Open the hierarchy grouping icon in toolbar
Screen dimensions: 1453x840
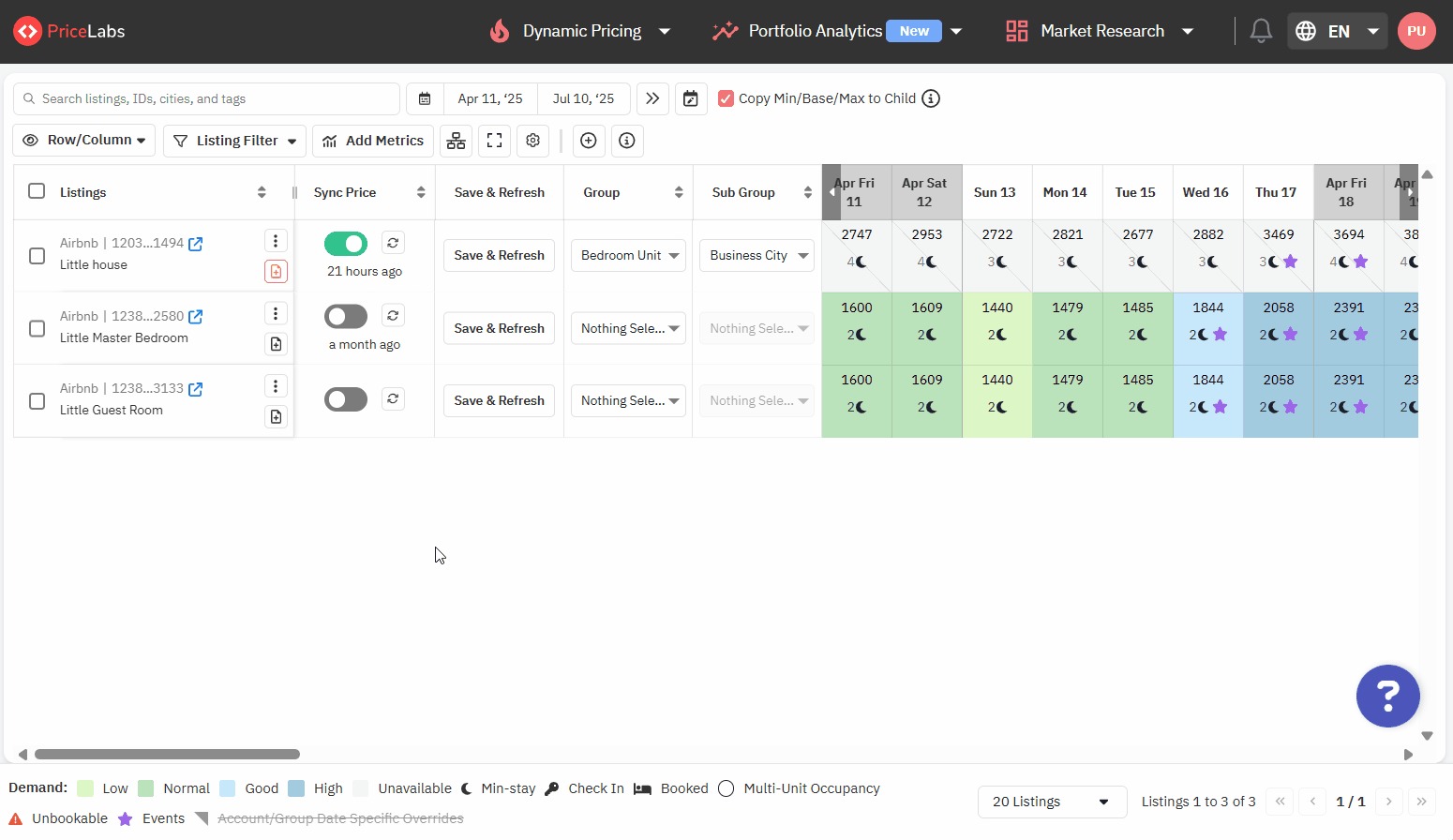(456, 141)
